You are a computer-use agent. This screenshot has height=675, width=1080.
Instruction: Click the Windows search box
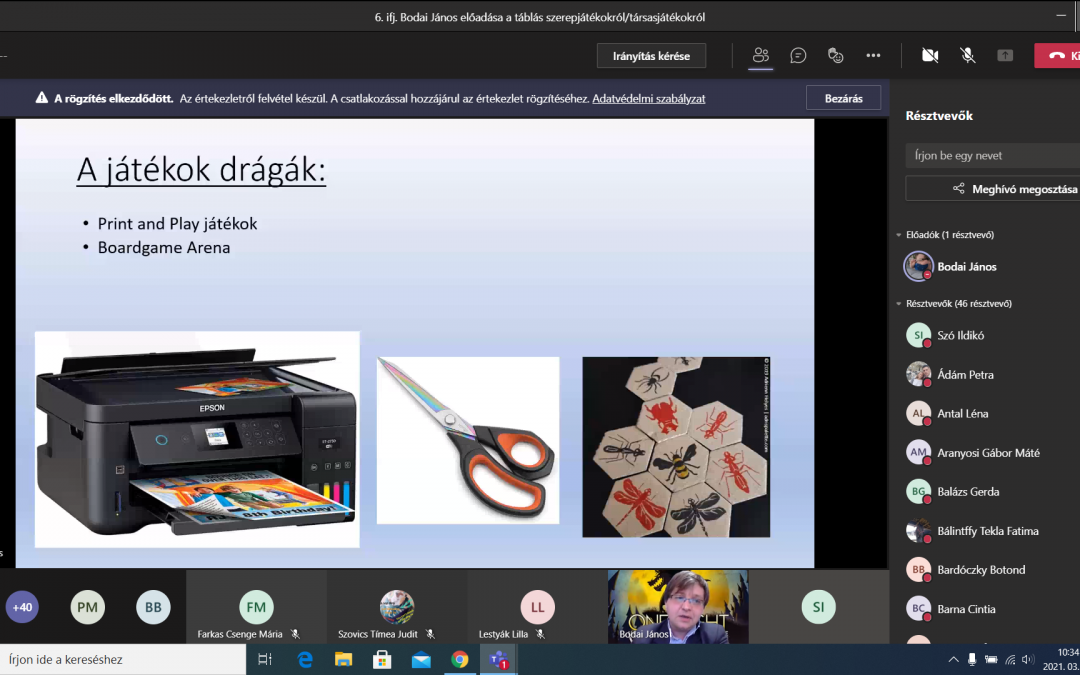[x=123, y=660]
